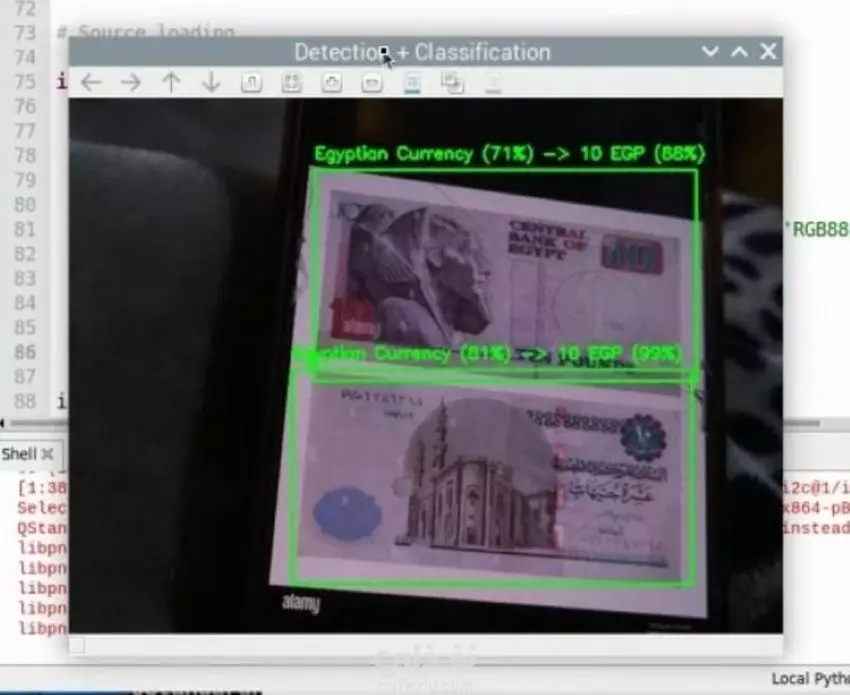Select the Shell tab in Thonny
Image resolution: width=850 pixels, height=695 pixels.
click(20, 454)
